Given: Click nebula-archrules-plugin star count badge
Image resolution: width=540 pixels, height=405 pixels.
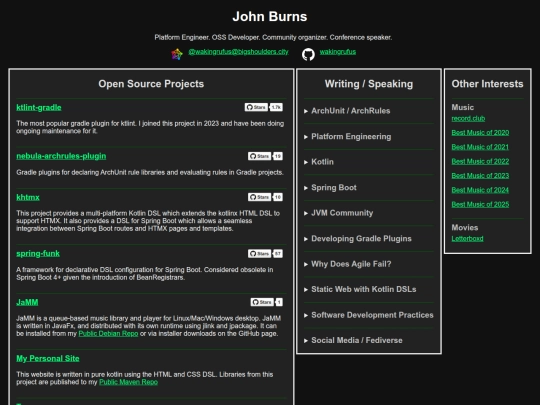Looking at the screenshot, I should coord(278,156).
